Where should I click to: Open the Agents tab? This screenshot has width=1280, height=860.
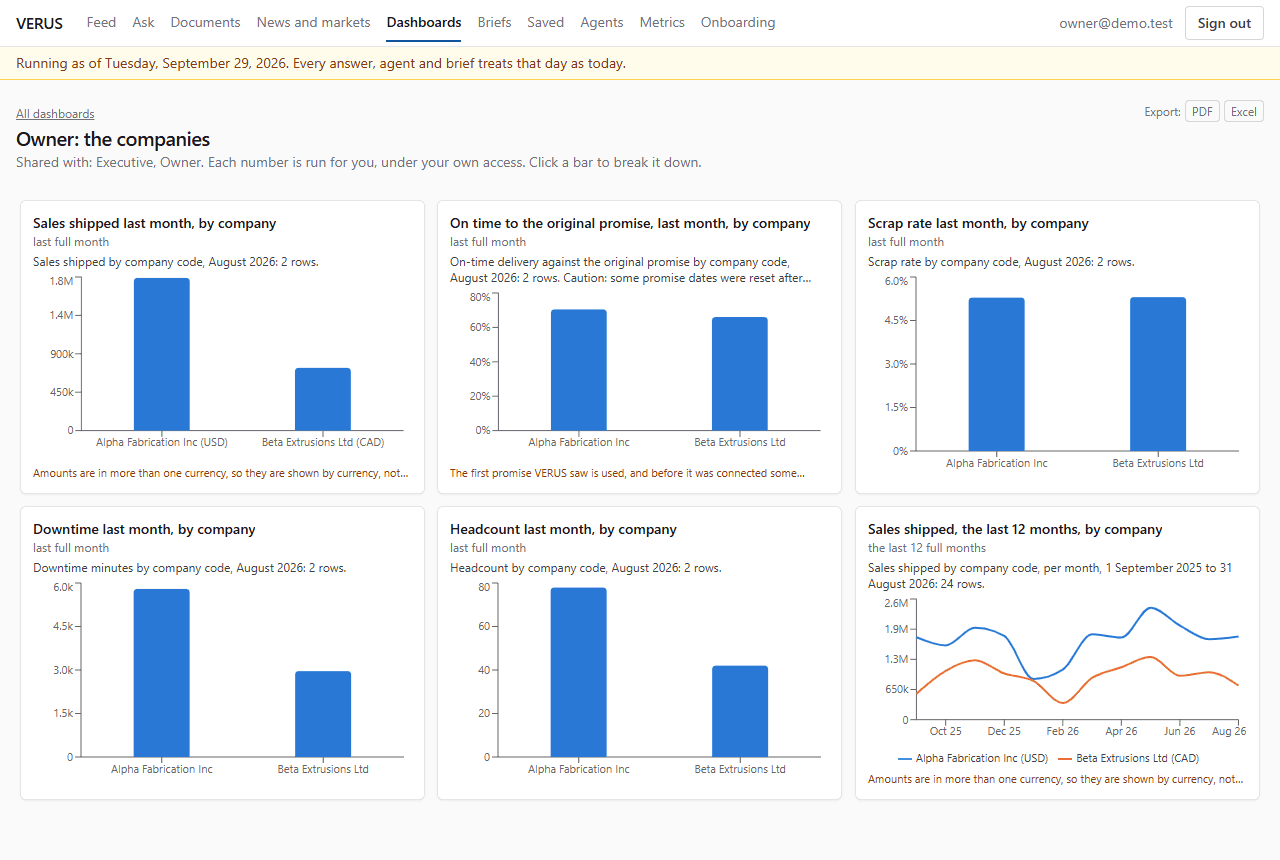[x=602, y=22]
